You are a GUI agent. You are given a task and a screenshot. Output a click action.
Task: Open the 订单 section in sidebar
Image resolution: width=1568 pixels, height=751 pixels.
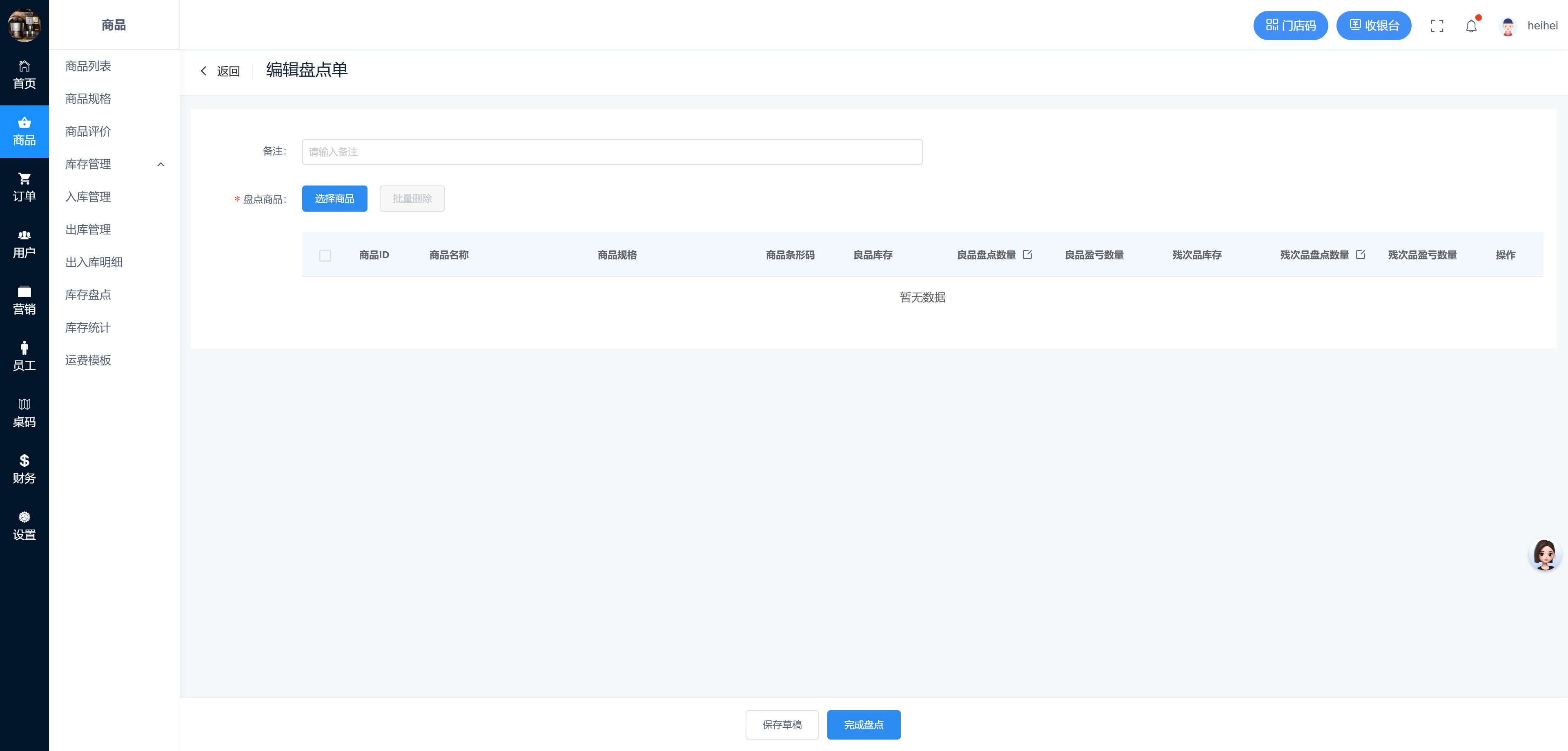click(24, 188)
